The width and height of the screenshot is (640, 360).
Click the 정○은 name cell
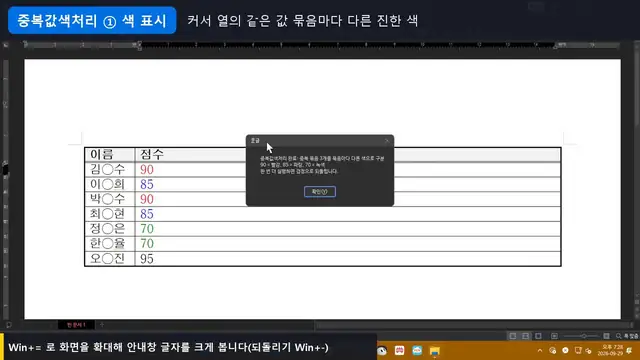[110, 229]
